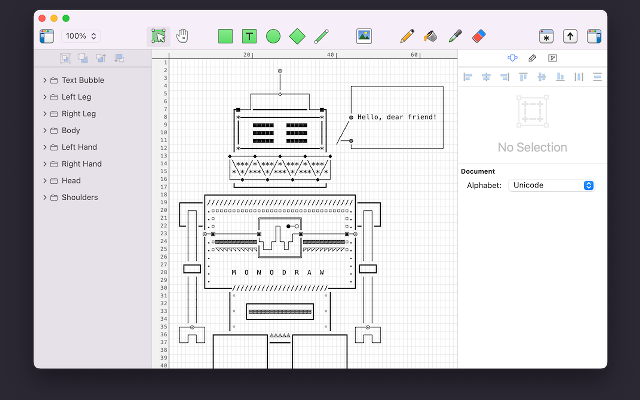Select the Right Hand layer row
Image resolution: width=640 pixels, height=400 pixels.
(x=93, y=164)
